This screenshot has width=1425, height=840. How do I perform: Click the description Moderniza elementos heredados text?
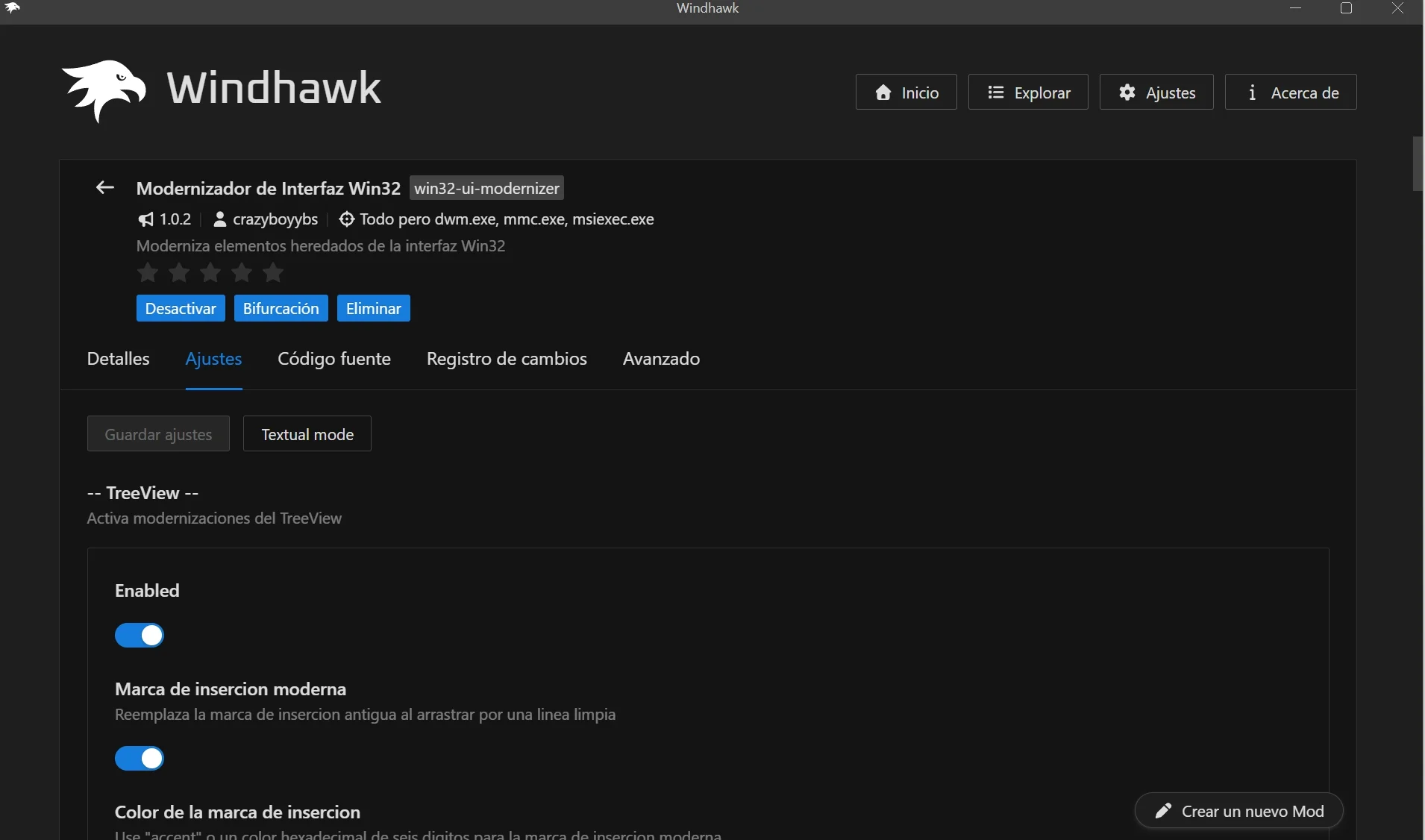pos(321,246)
